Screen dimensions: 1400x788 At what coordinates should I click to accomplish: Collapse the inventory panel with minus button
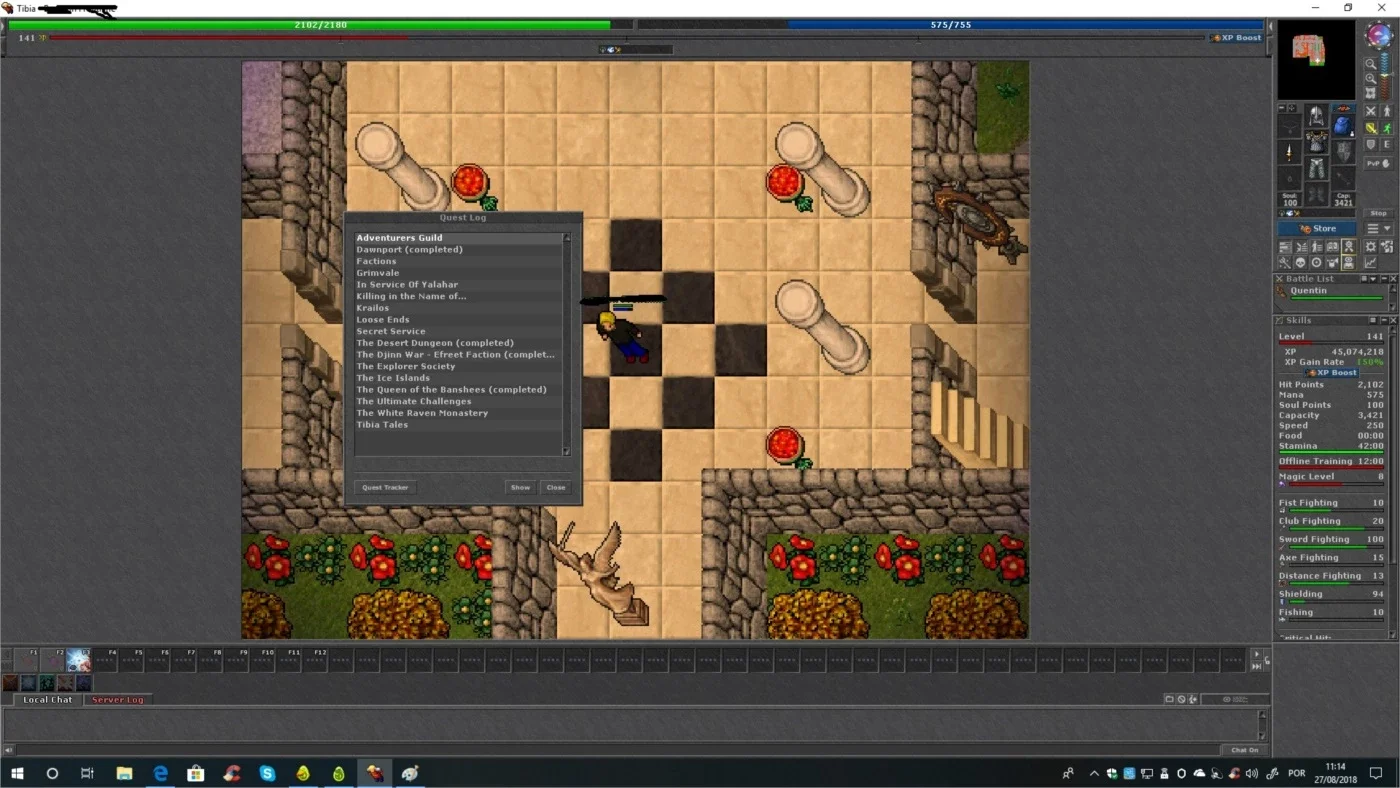[1282, 108]
